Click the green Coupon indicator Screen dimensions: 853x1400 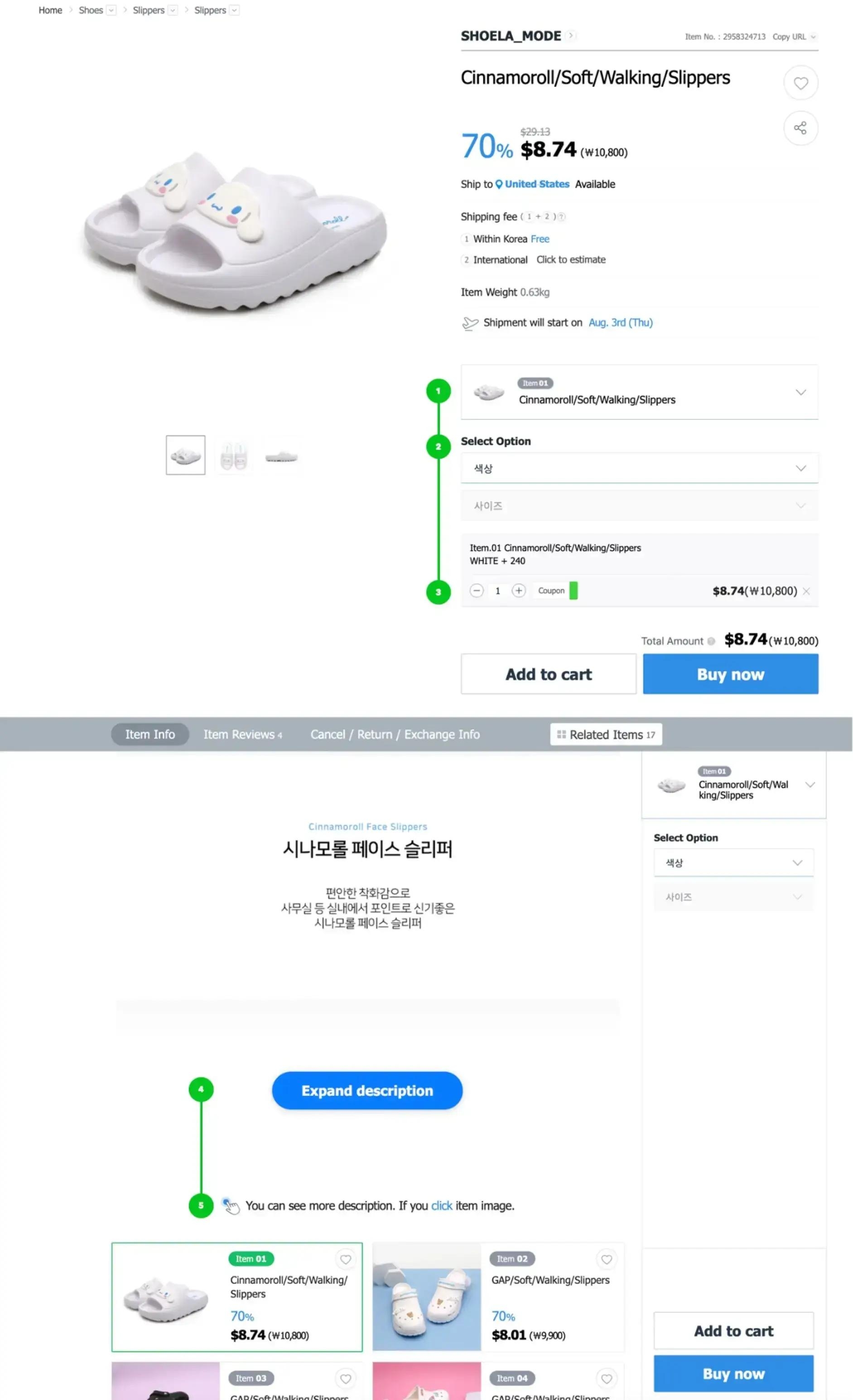coord(573,591)
